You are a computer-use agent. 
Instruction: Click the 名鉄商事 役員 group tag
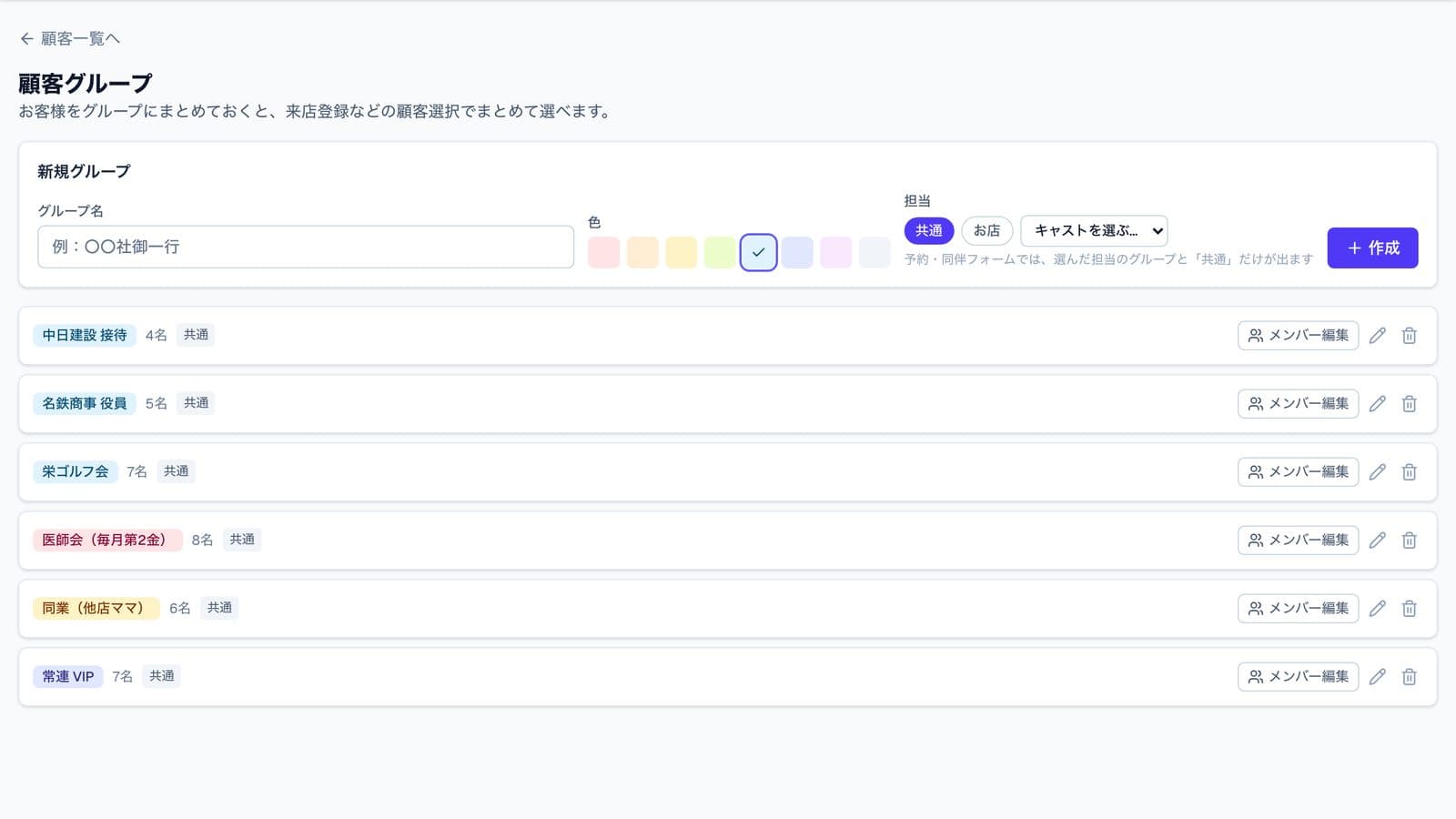click(85, 404)
